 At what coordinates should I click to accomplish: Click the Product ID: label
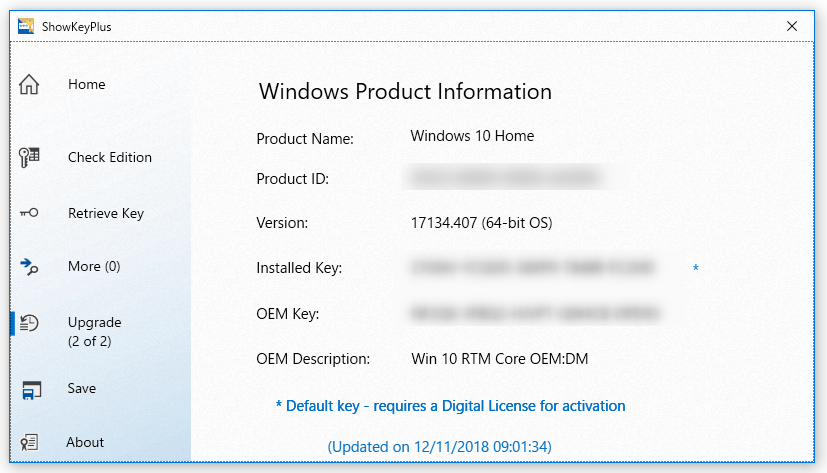click(293, 179)
